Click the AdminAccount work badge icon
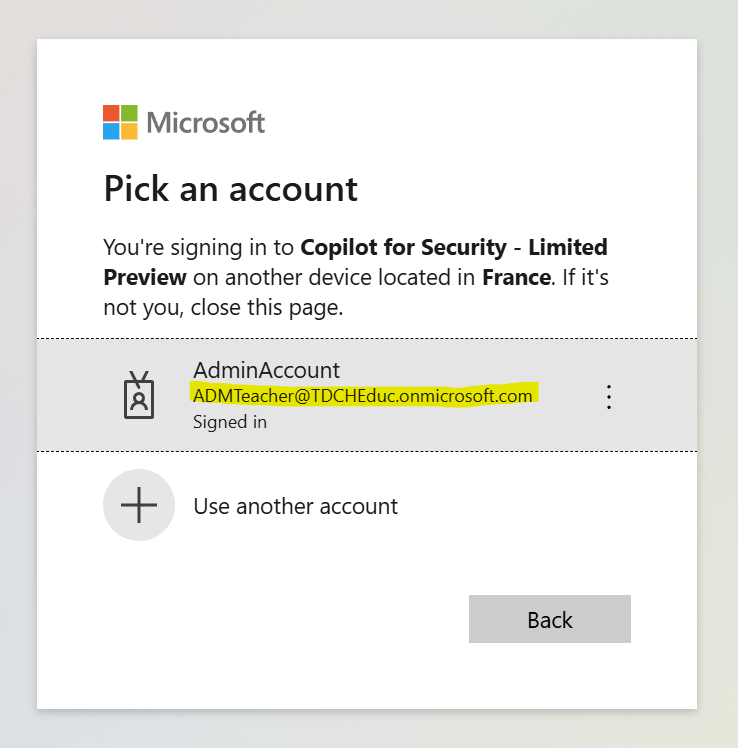 (x=139, y=395)
